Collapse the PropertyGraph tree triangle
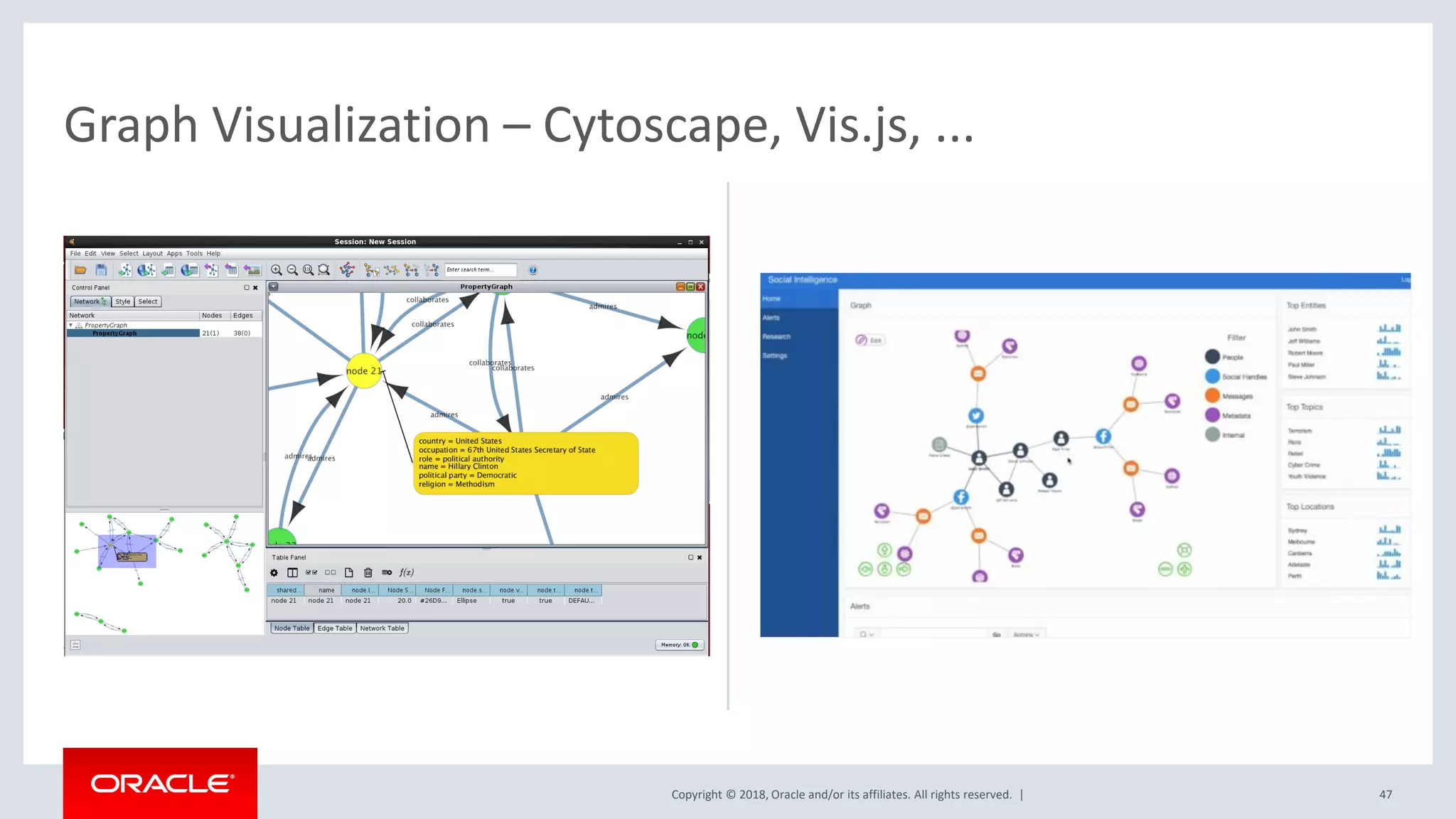Screen dimensions: 1456x819 71,325
